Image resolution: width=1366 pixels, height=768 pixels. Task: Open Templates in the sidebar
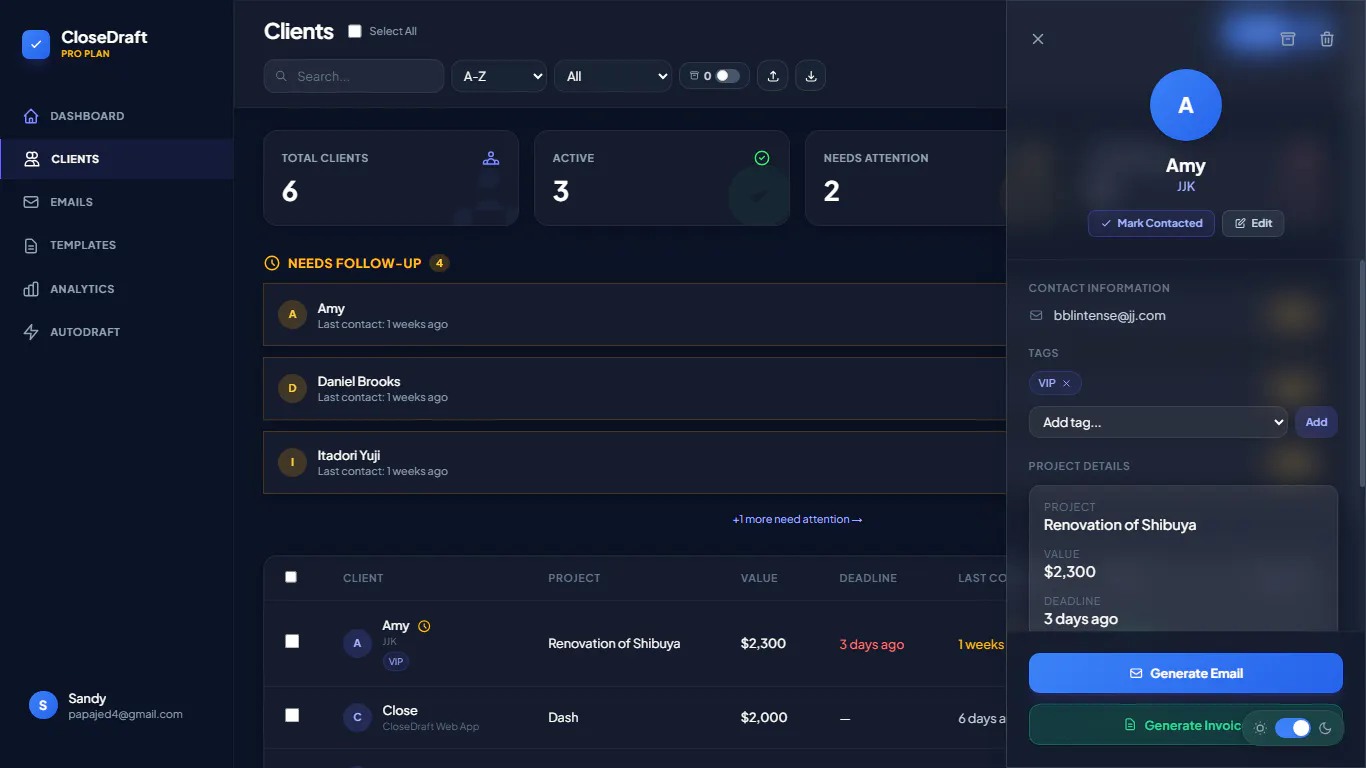117,245
